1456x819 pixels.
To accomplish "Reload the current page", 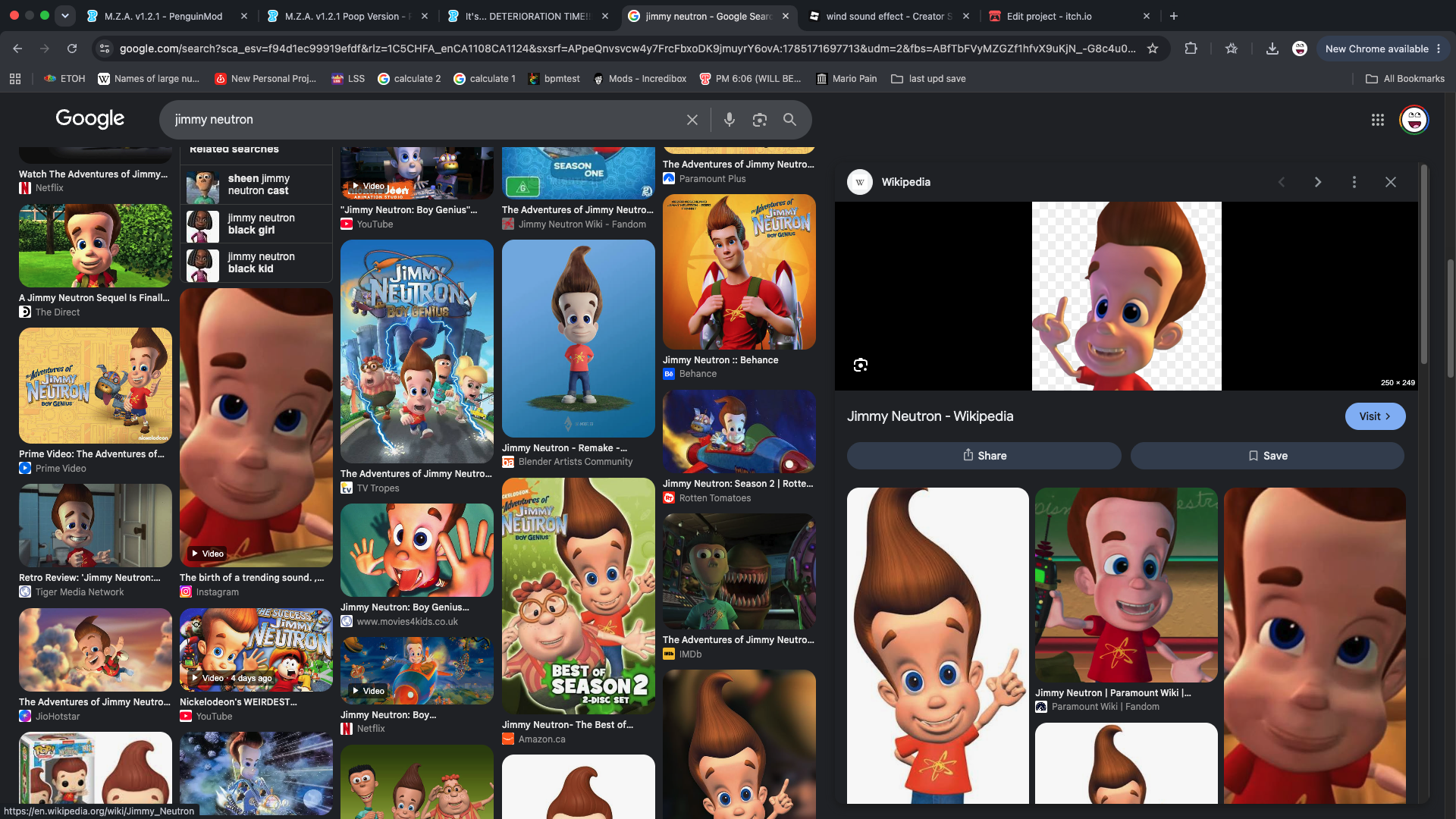I will (x=72, y=49).
